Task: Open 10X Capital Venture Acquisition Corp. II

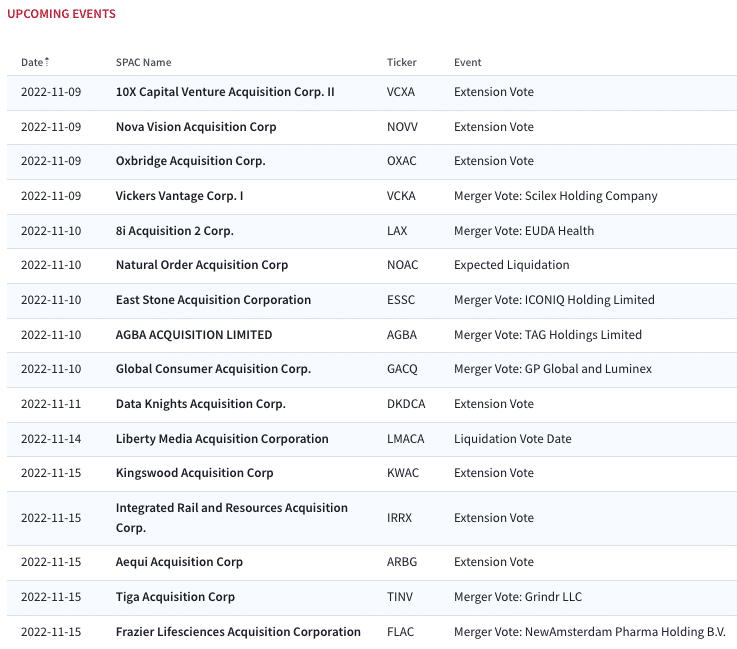Action: [225, 92]
